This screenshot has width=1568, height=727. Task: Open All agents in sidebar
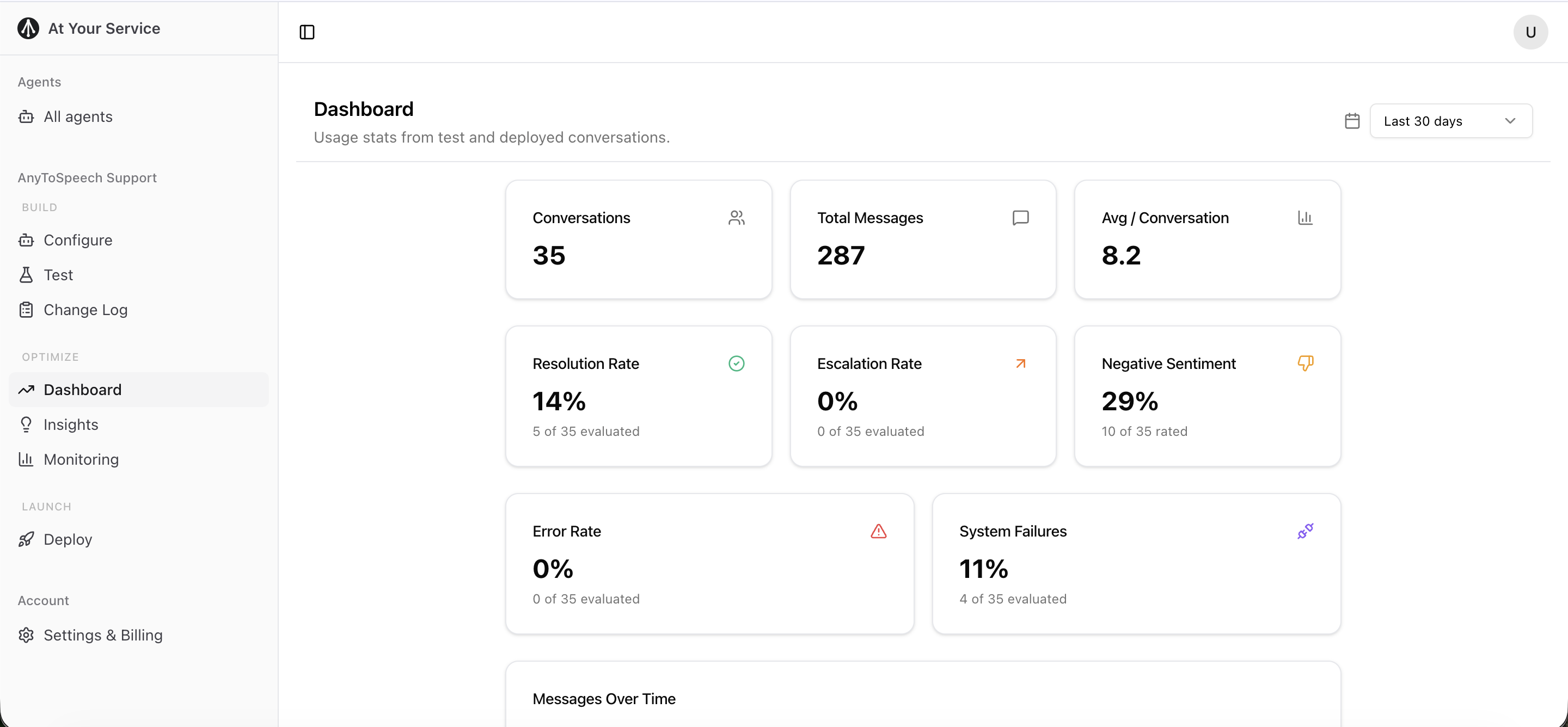(x=78, y=117)
